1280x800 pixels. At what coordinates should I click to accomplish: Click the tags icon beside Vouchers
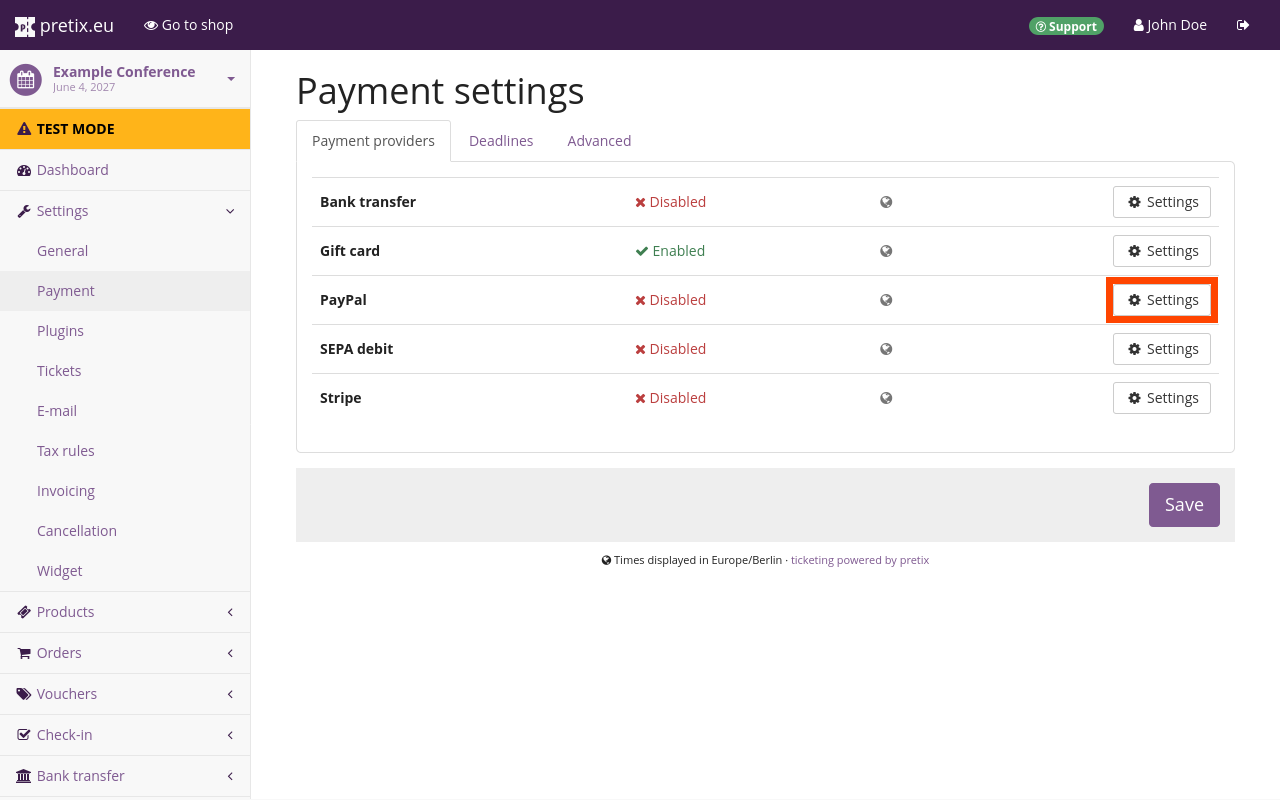tap(24, 694)
